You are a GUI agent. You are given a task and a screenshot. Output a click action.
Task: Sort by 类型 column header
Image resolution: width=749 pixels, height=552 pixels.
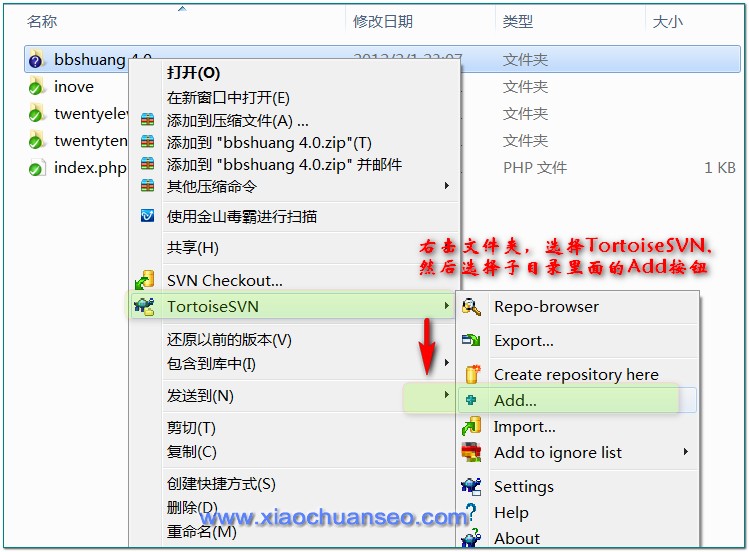[517, 21]
